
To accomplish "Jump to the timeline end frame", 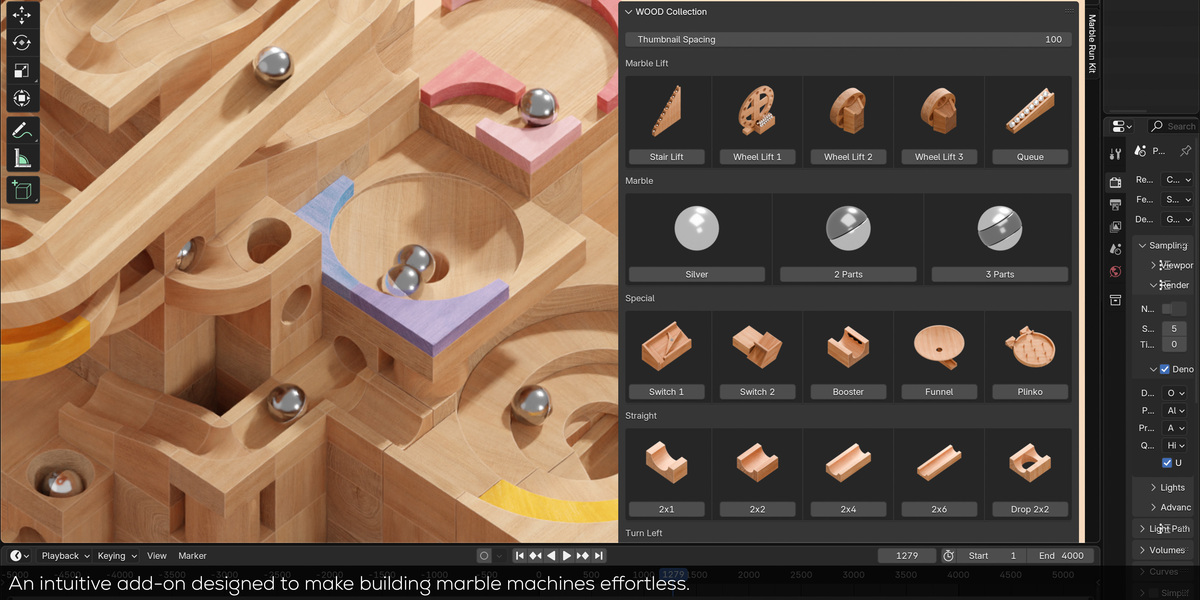I will [x=598, y=555].
